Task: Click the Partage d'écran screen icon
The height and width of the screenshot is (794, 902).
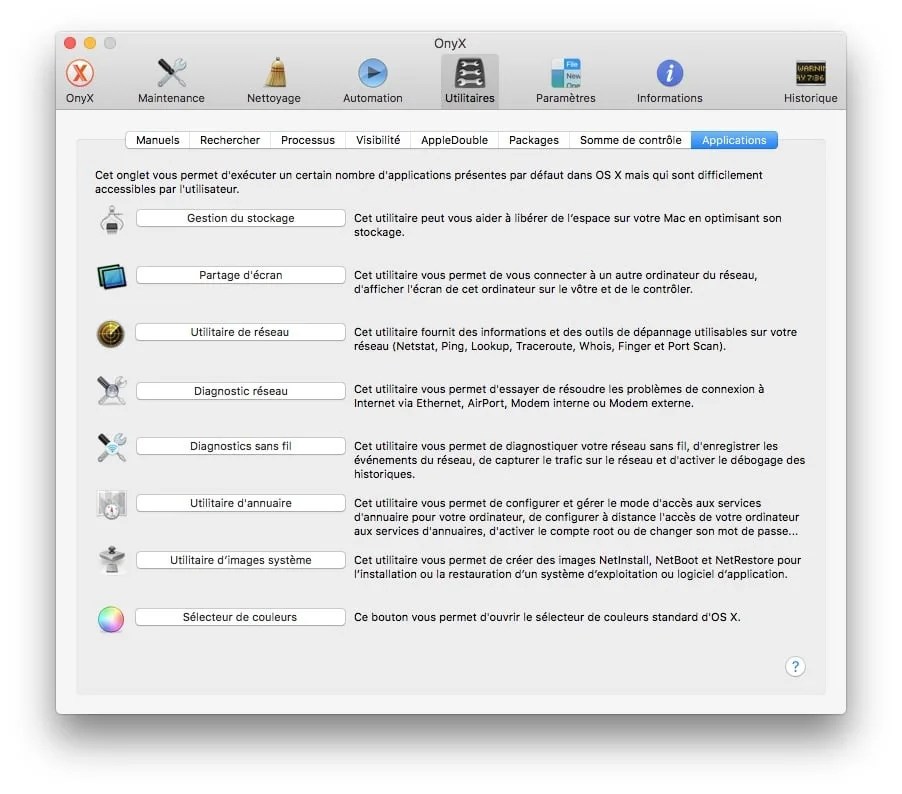Action: point(112,277)
